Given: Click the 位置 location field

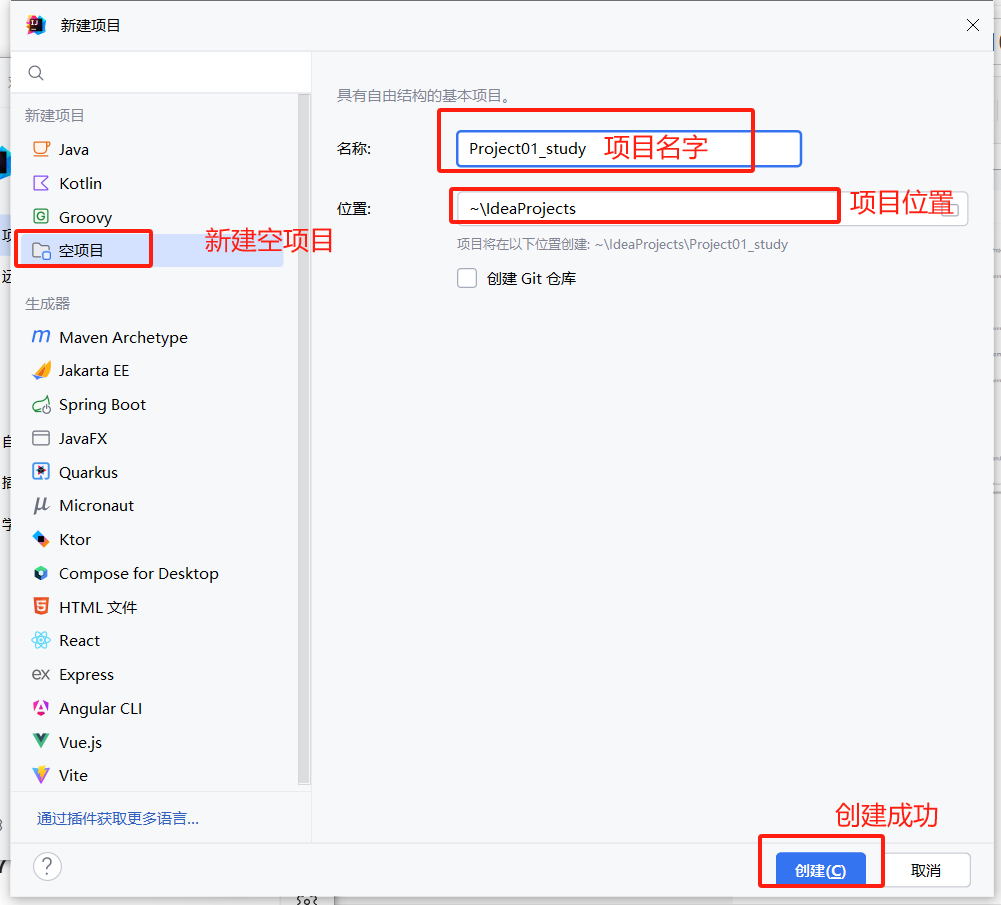Looking at the screenshot, I should point(711,208).
